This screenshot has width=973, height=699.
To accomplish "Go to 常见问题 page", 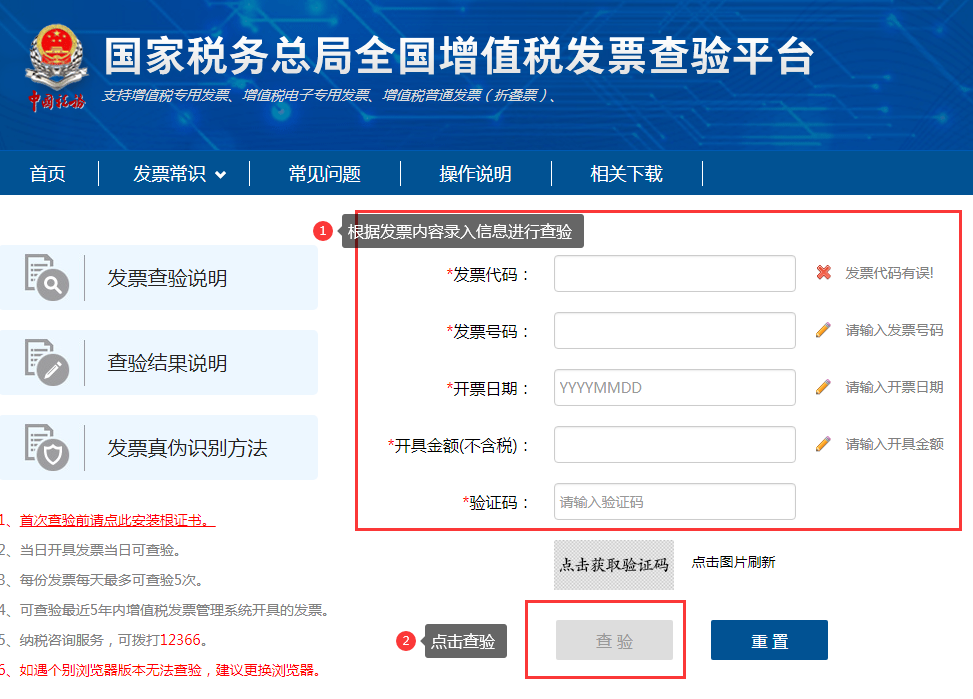I will pos(324,174).
